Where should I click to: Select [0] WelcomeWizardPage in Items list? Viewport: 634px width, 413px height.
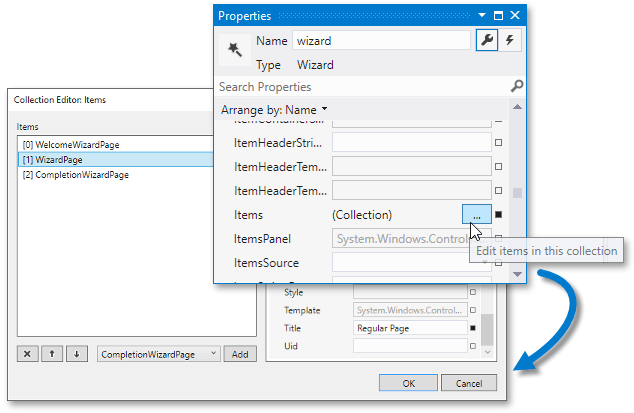116,144
